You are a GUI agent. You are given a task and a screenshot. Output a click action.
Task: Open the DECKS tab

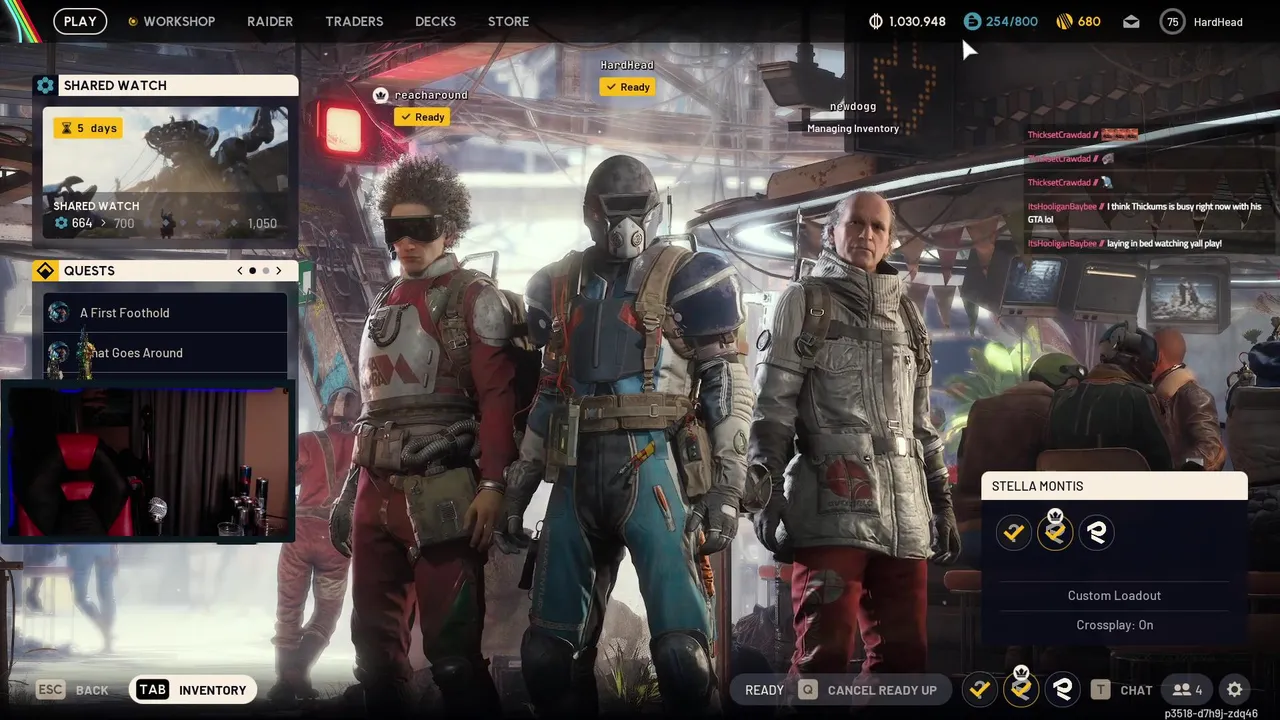coord(435,21)
